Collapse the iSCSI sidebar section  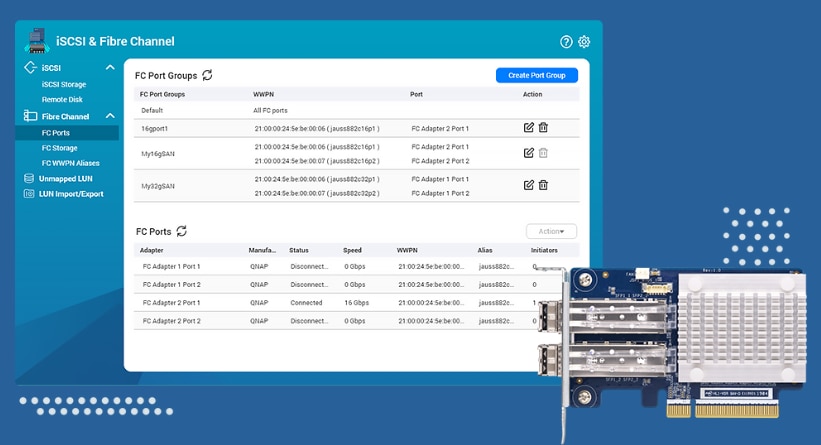pyautogui.click(x=110, y=68)
